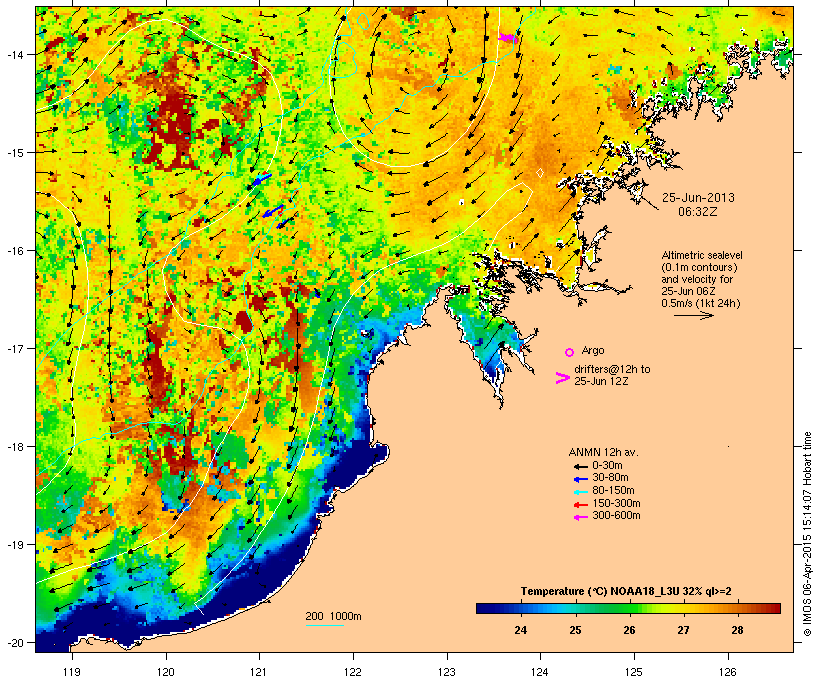This screenshot has width=820, height=680.
Task: Click the '30-80m' depth label
Action: tap(610, 478)
